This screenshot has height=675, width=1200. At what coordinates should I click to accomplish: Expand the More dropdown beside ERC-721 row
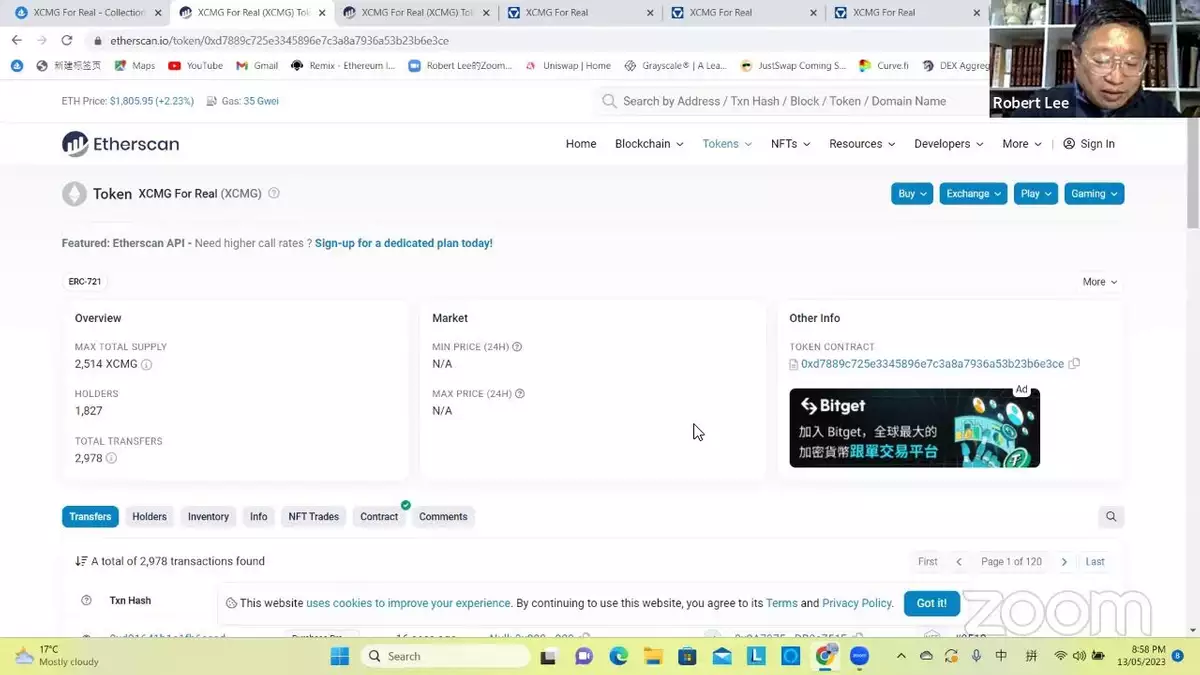1100,282
